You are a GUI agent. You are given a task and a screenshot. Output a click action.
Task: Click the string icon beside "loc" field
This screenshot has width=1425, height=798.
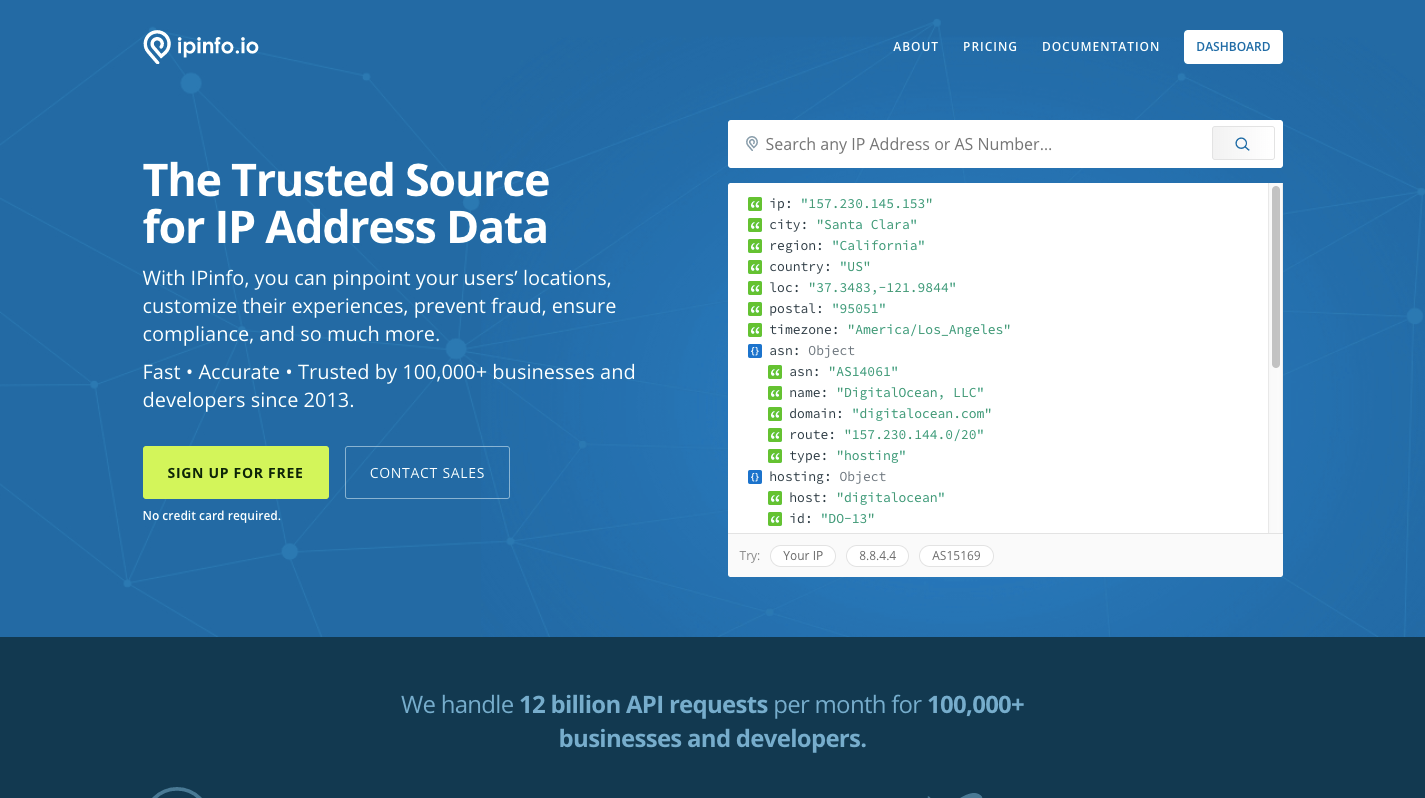point(755,288)
